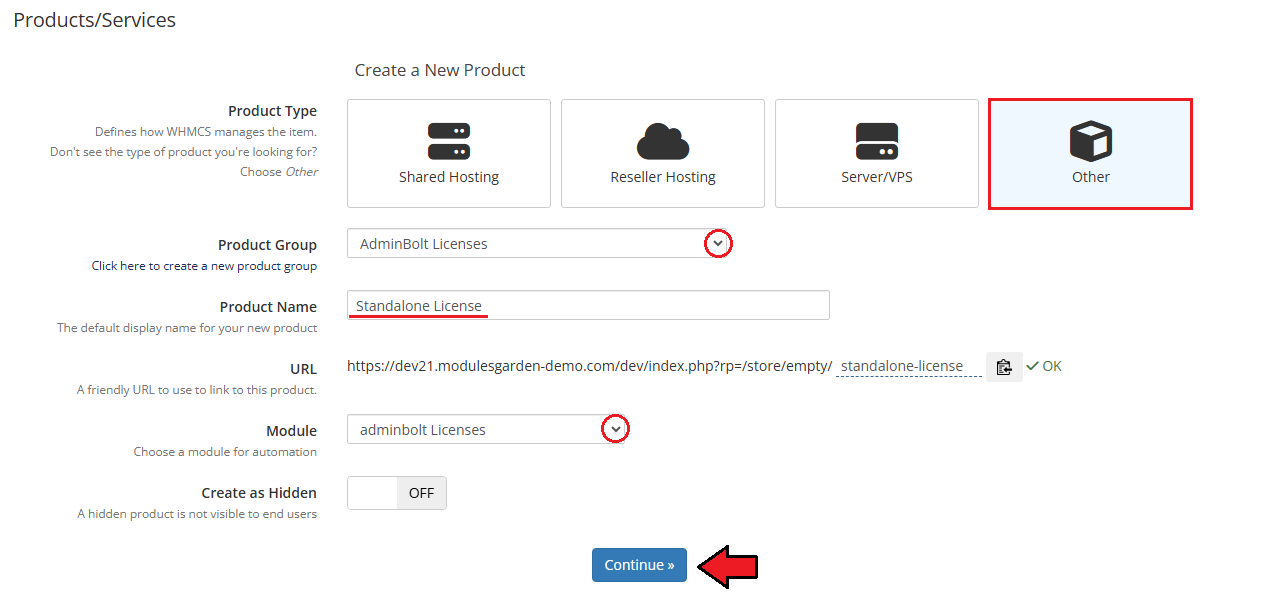Viewport: 1280px width, 601px height.
Task: Edit the standalone-license URL slug field
Action: tap(909, 366)
